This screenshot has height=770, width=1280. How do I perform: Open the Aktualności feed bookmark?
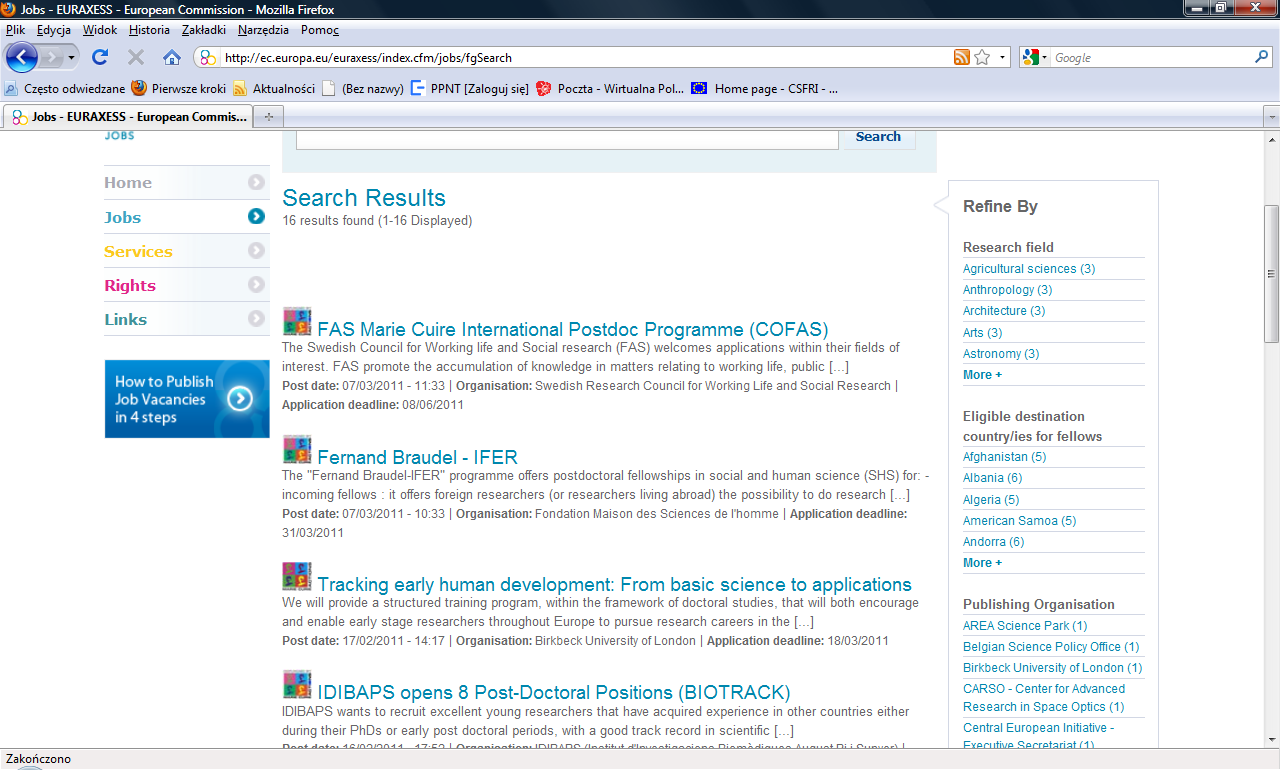tap(274, 88)
